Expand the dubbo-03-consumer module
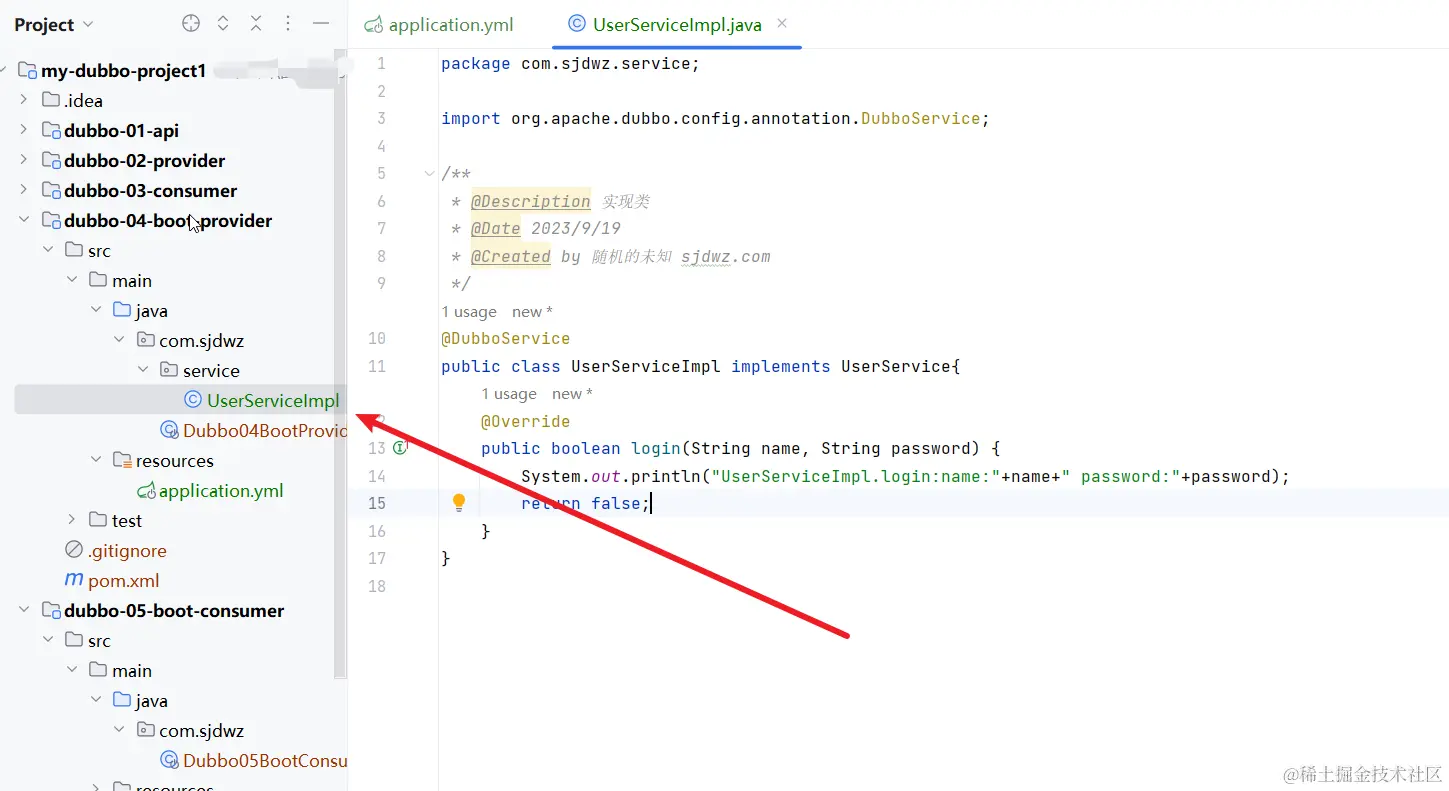 [x=24, y=190]
